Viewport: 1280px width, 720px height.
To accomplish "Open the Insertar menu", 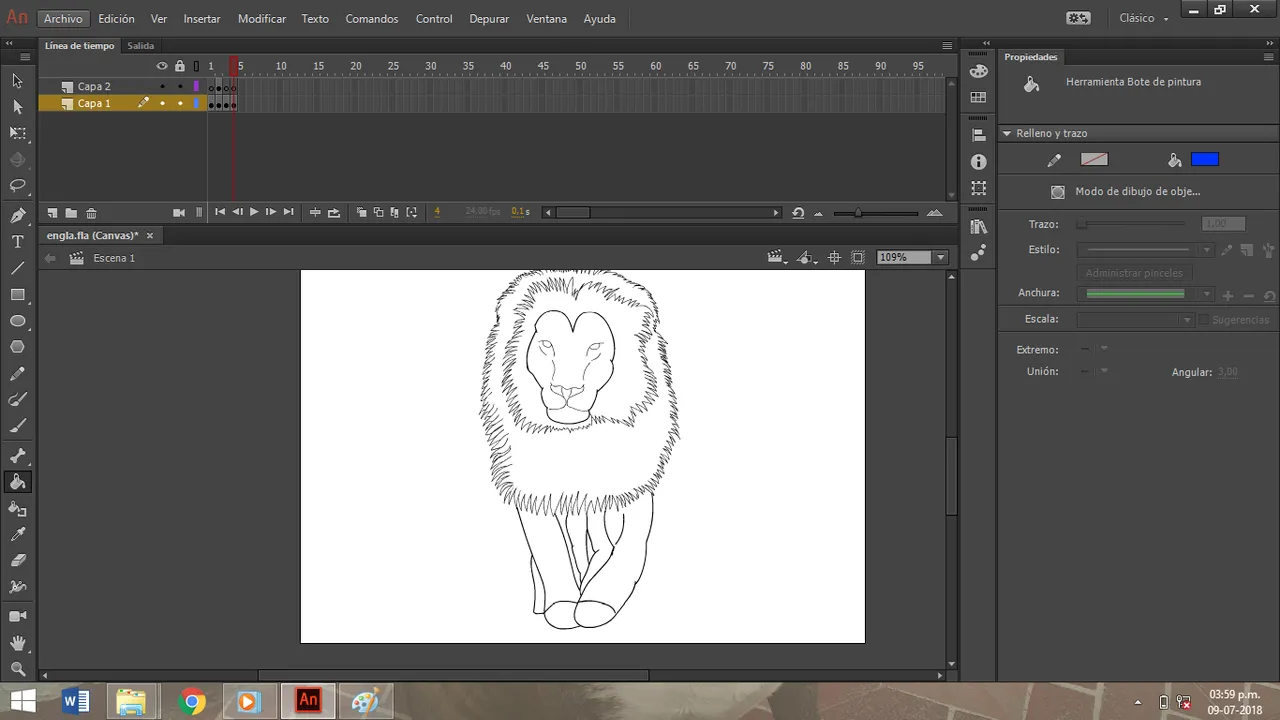I will [202, 19].
